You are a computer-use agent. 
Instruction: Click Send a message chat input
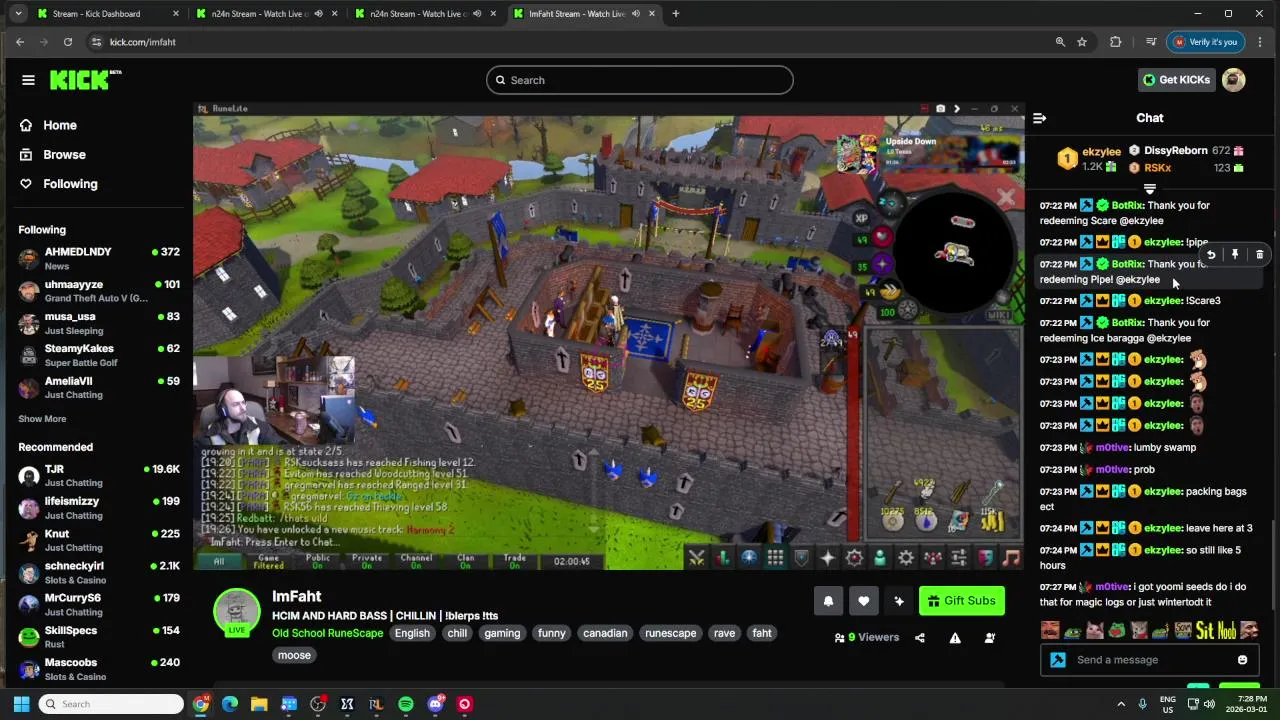(x=1149, y=660)
